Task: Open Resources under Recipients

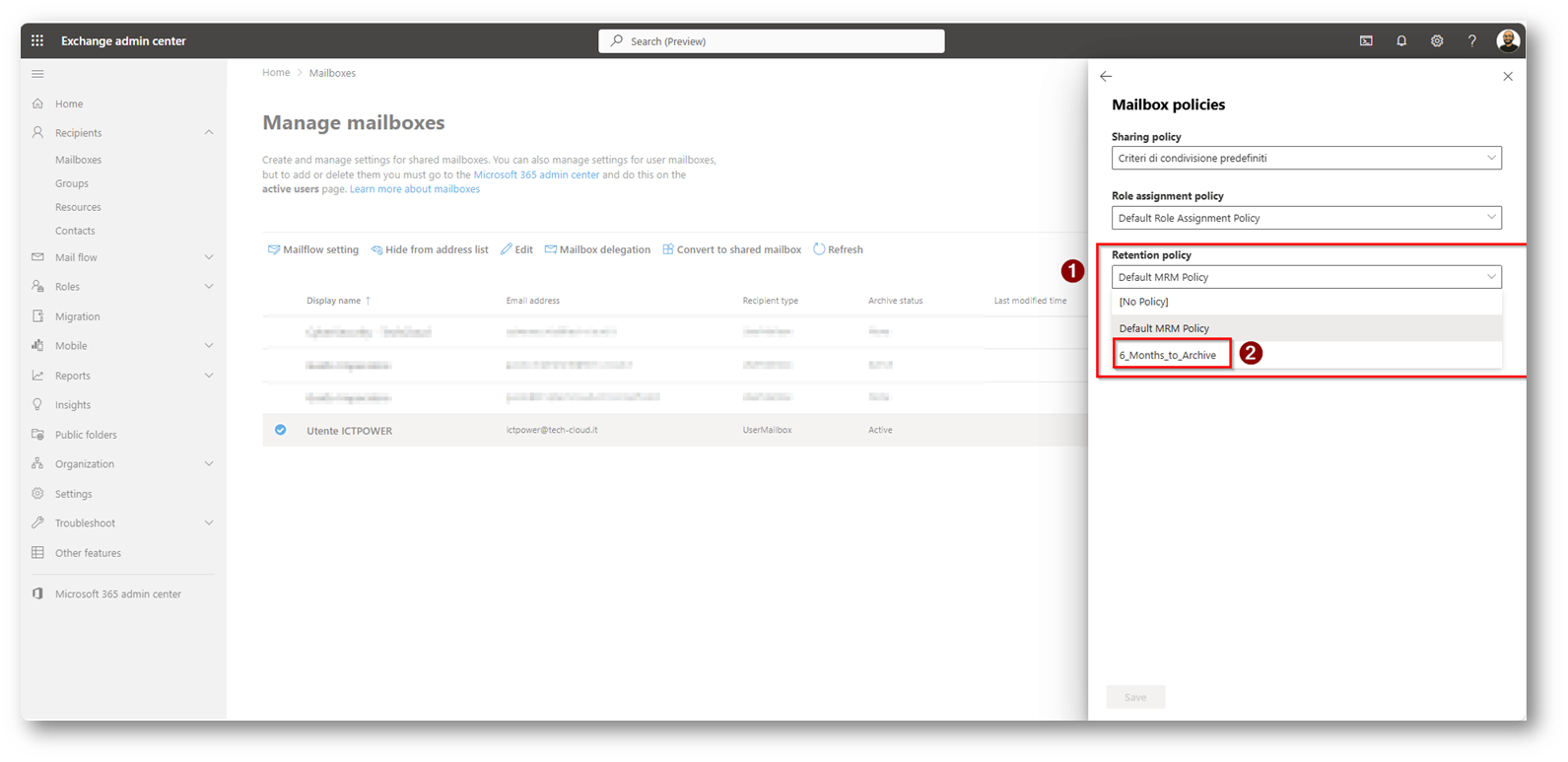Action: point(78,207)
